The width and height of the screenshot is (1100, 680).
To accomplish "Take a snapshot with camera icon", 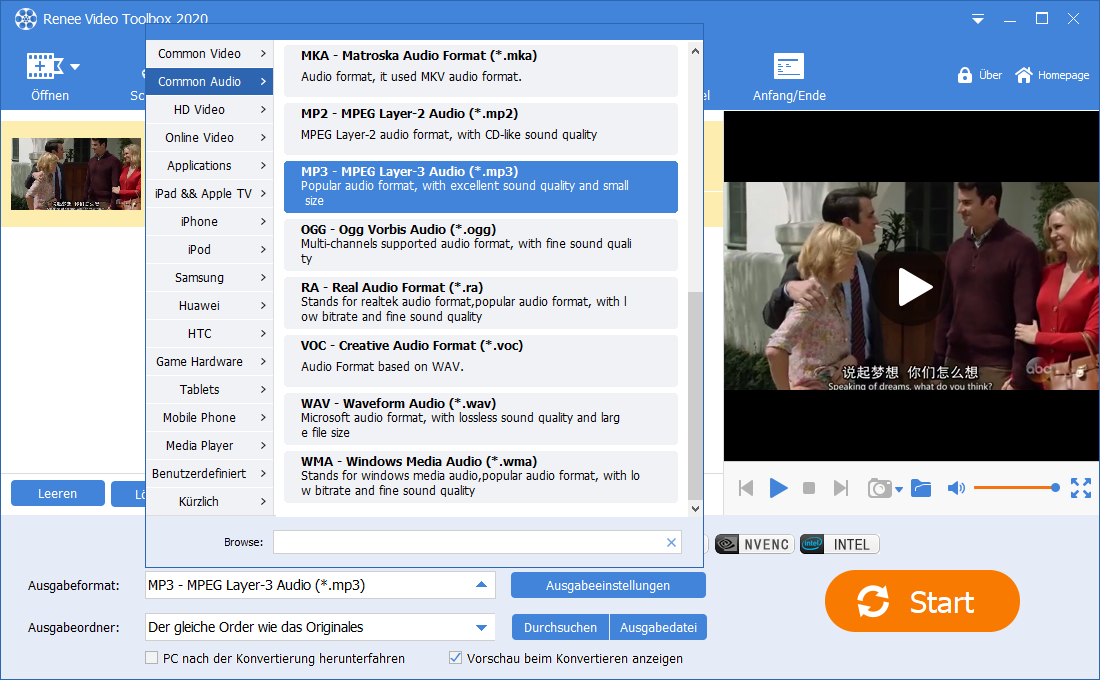I will click(x=879, y=488).
